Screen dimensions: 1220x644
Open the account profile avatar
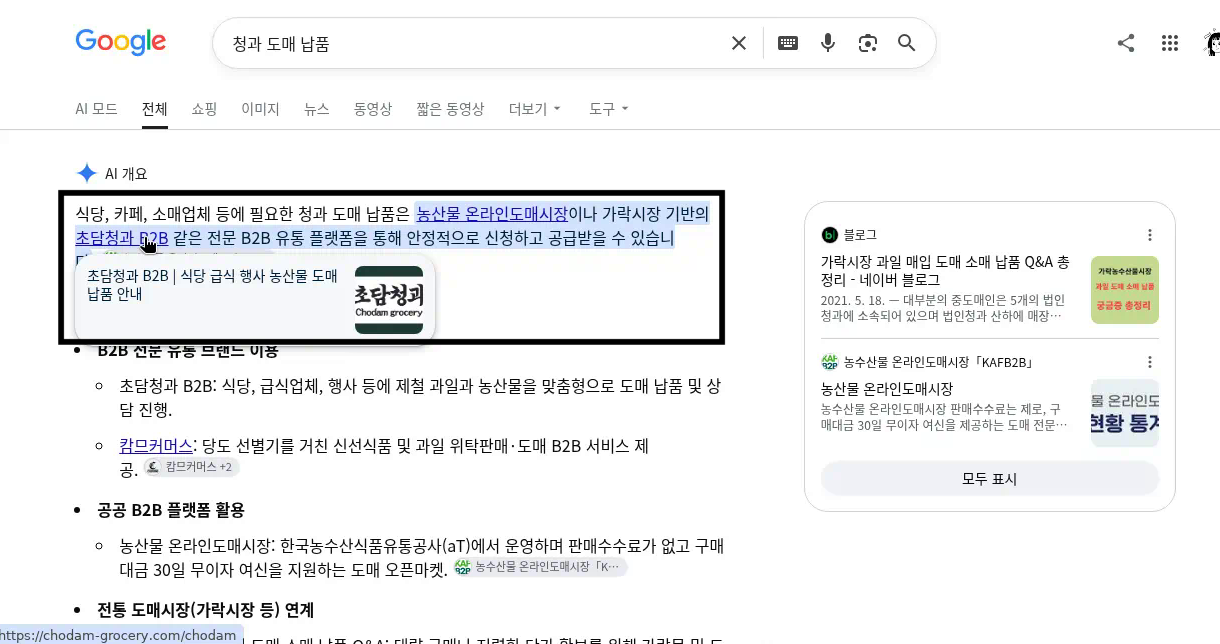pyautogui.click(x=1212, y=43)
